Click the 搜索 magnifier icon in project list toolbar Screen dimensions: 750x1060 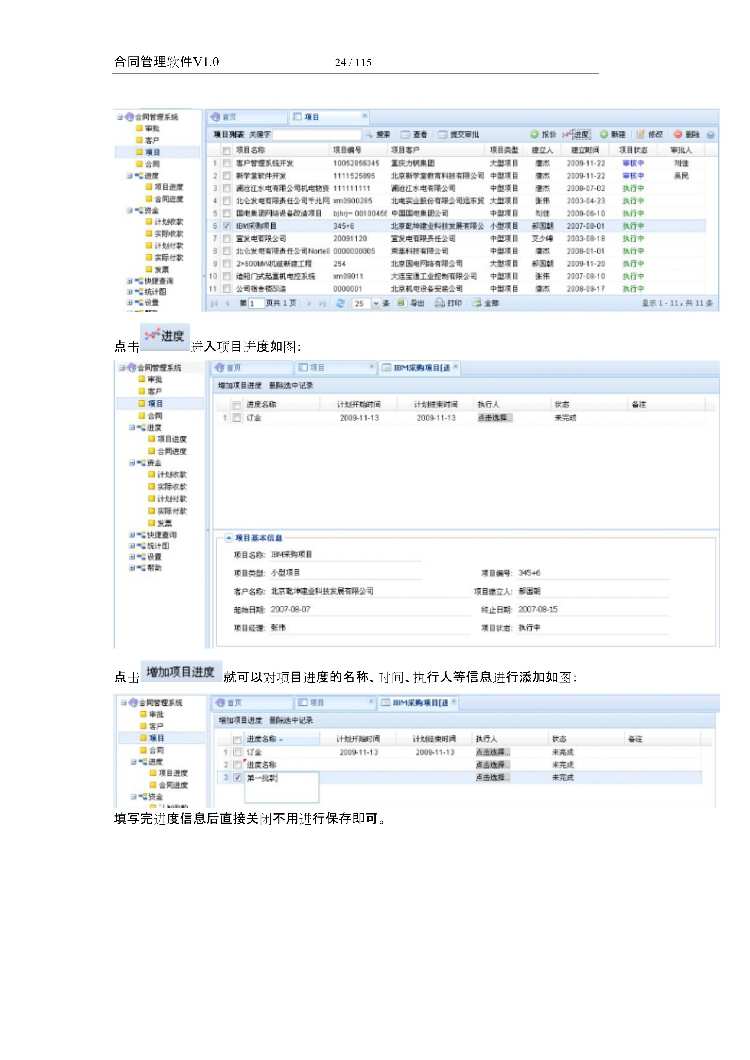pyautogui.click(x=369, y=135)
